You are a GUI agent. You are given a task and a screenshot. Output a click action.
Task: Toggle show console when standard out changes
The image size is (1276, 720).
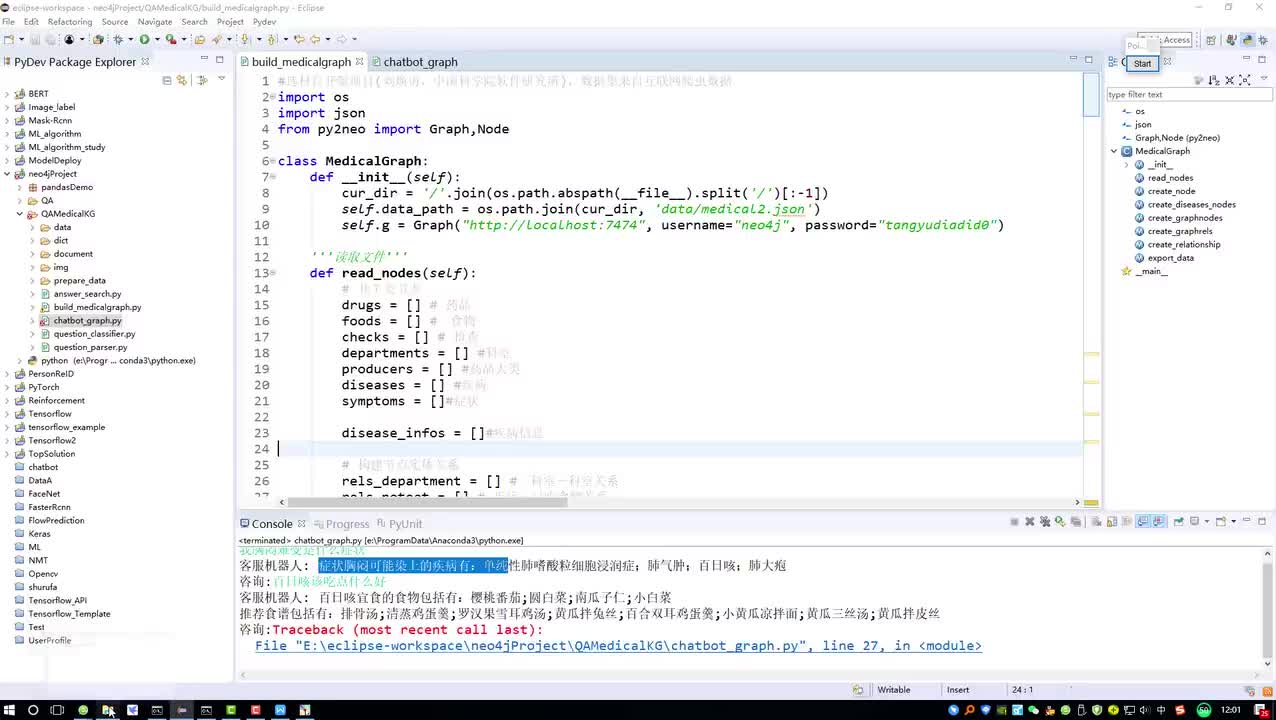point(1142,521)
